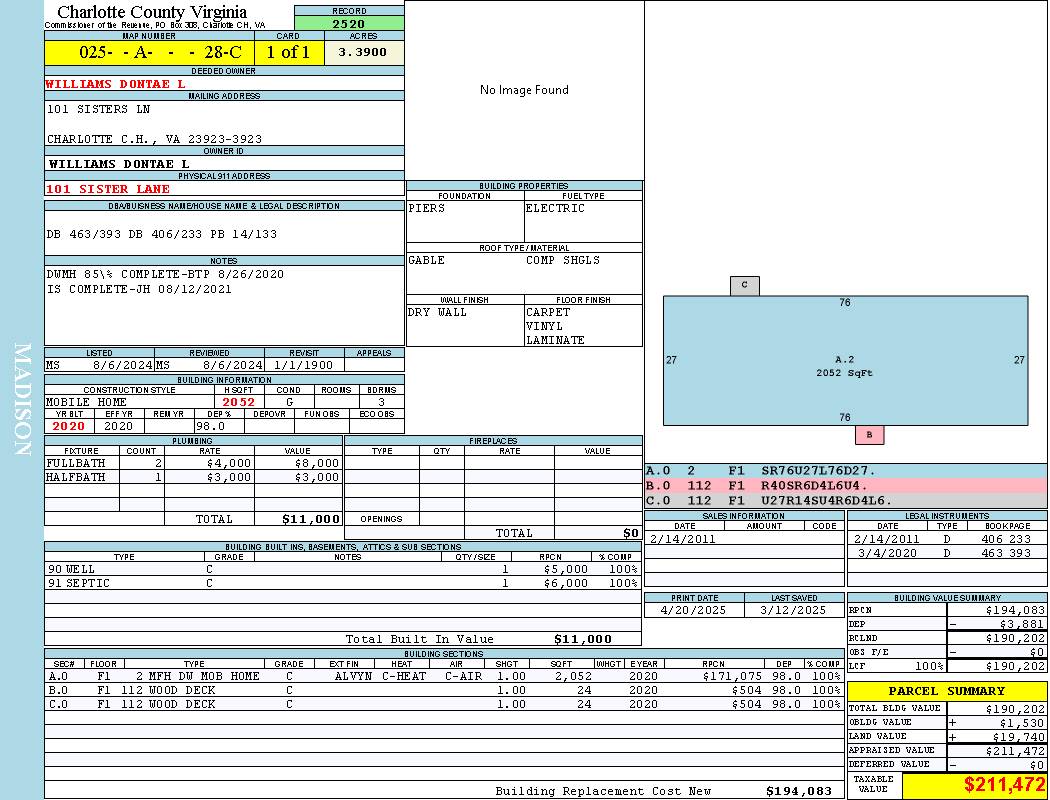Click the A.0 SR76U27L76D27 sketch legend row
The width and height of the screenshot is (1050, 800).
pos(845,470)
